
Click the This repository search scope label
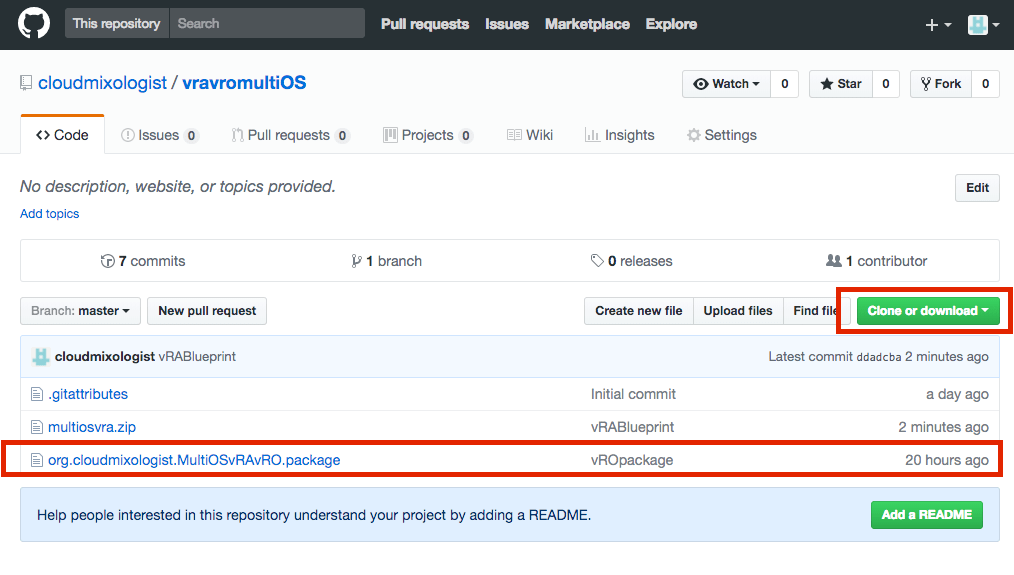tap(116, 23)
